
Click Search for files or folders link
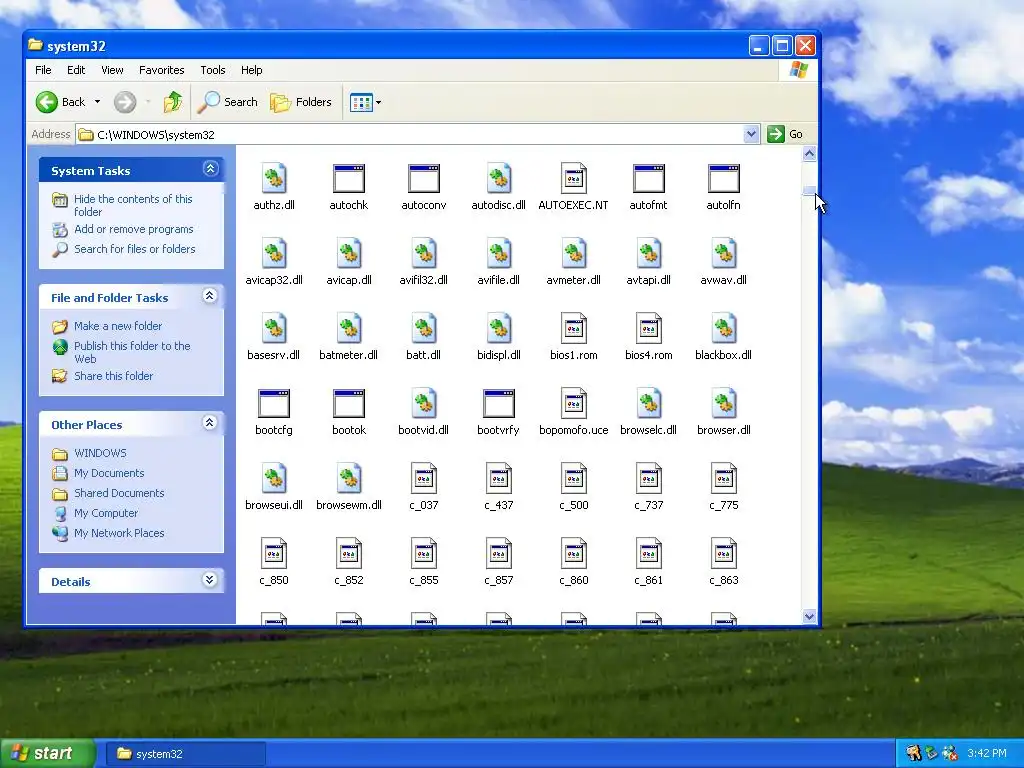(135, 249)
